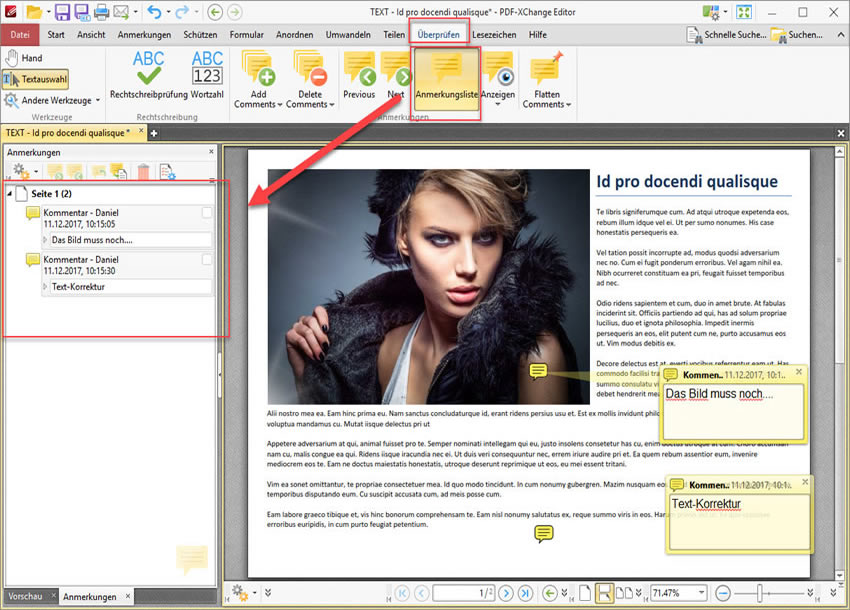Screen dimensions: 850x610
Task: Go to the next page
Action: click(506, 593)
